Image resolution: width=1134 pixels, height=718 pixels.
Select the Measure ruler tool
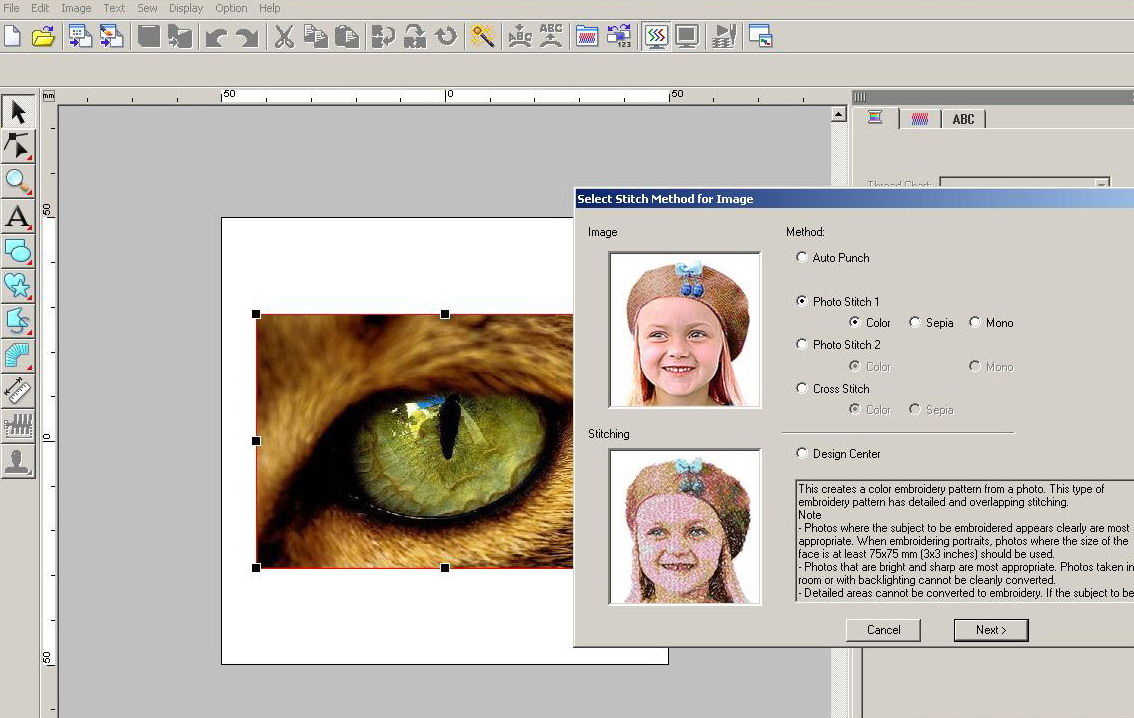pyautogui.click(x=18, y=390)
